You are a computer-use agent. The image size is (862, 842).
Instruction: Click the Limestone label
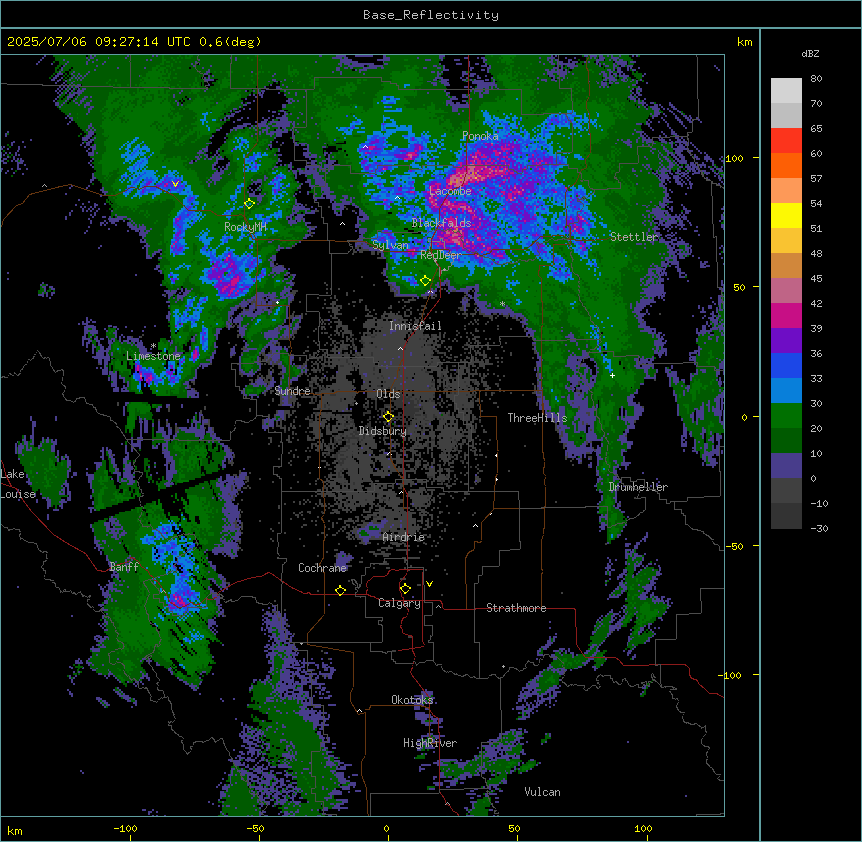(x=153, y=356)
